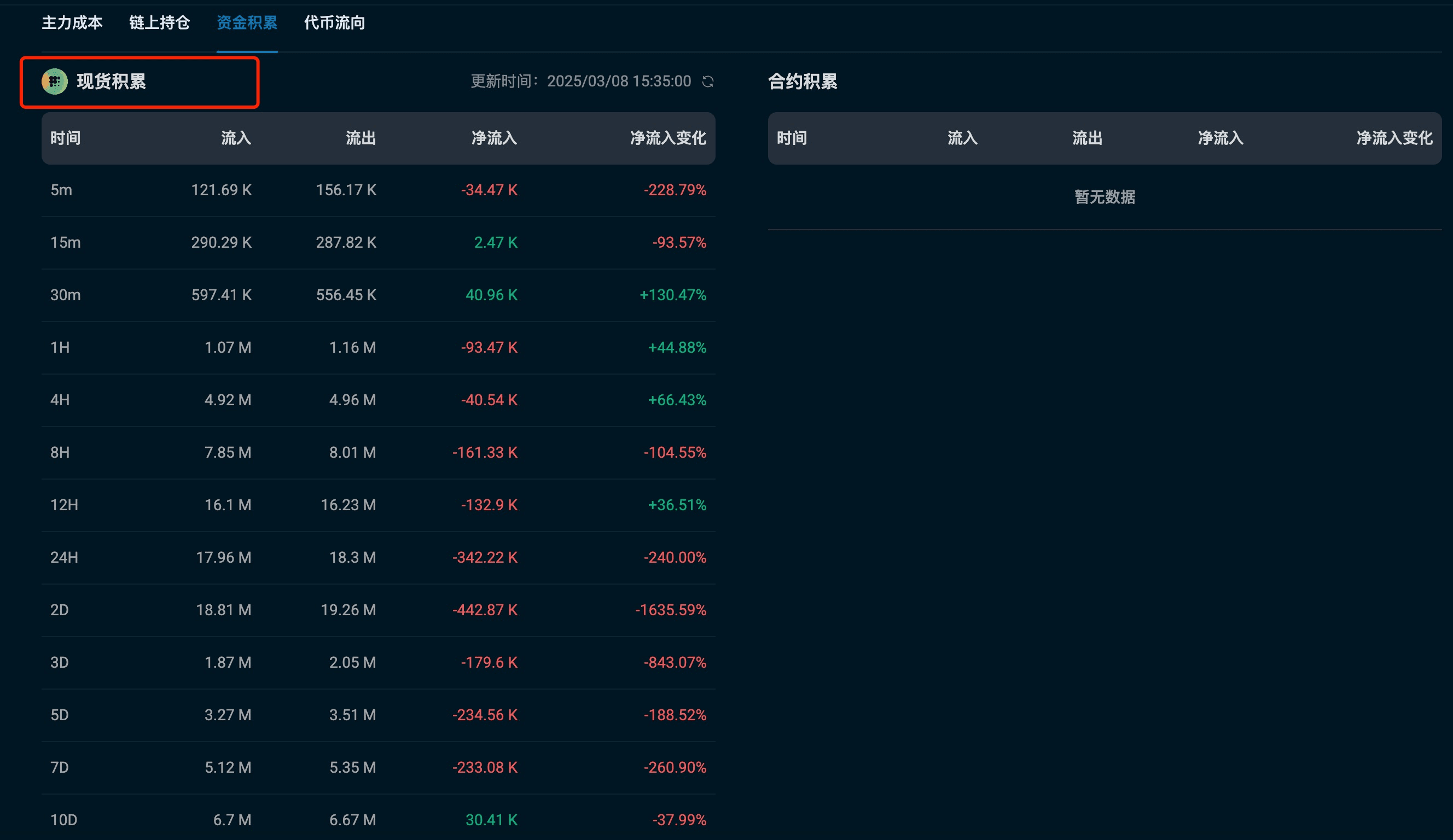The image size is (1453, 840).
Task: Click the -37.99% change value
Action: (679, 820)
